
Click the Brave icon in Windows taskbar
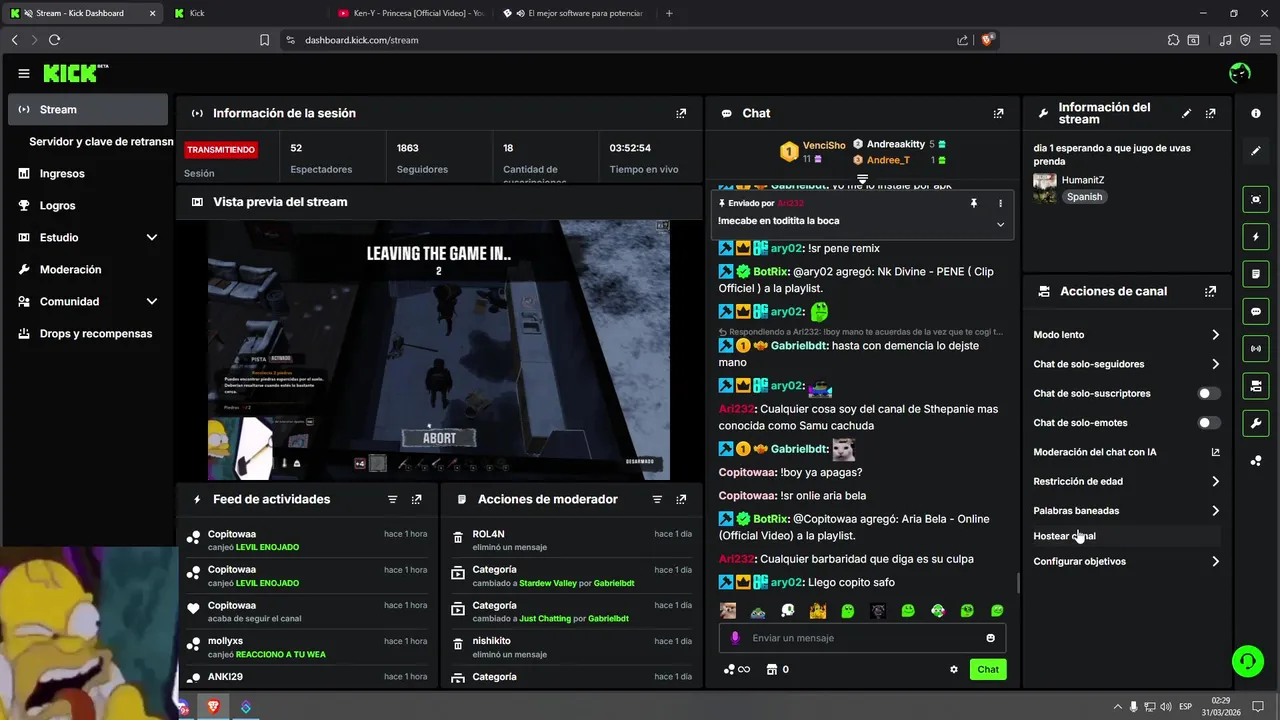tap(213, 707)
